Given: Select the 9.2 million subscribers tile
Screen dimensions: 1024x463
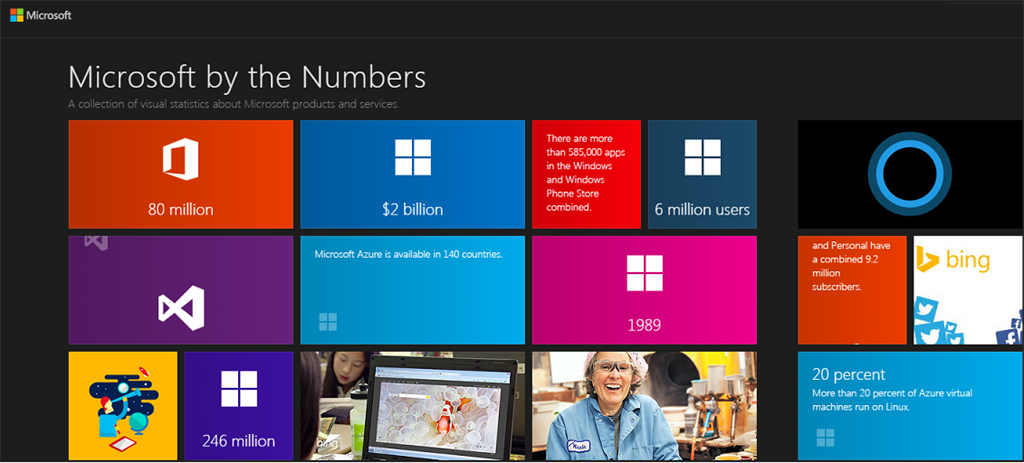Looking at the screenshot, I should pyautogui.click(x=852, y=290).
